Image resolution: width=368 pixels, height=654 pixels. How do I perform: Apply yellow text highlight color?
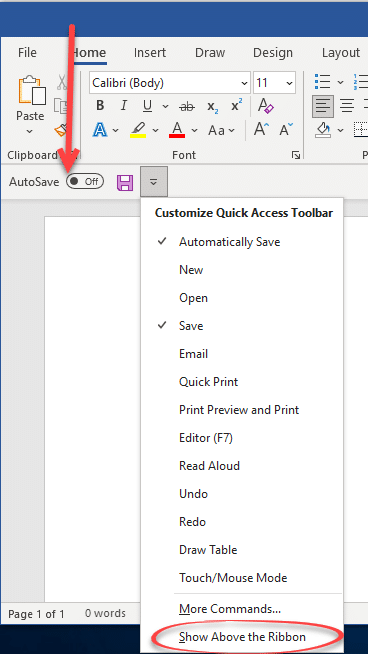(138, 130)
